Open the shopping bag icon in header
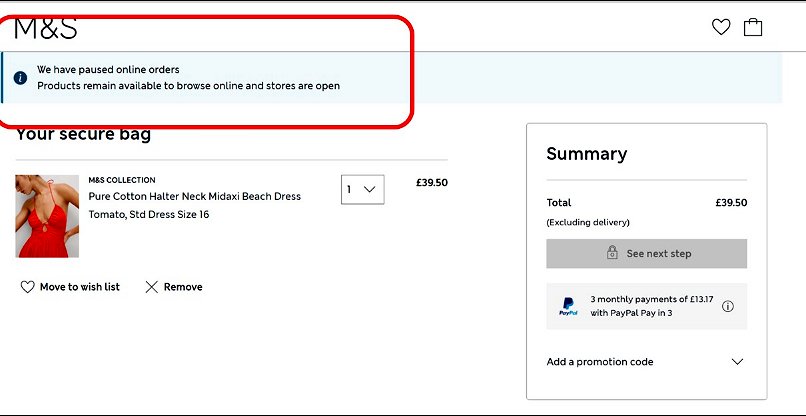Viewport: 806px width, 416px height. (753, 27)
